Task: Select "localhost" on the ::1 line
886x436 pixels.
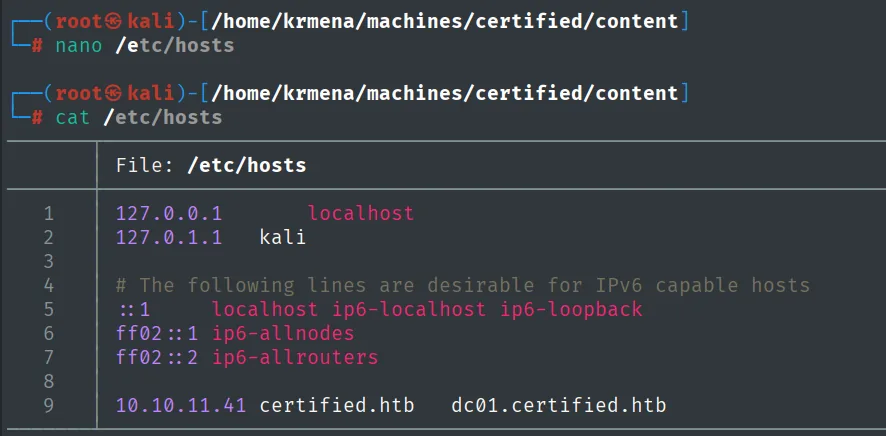Action: (x=264, y=309)
